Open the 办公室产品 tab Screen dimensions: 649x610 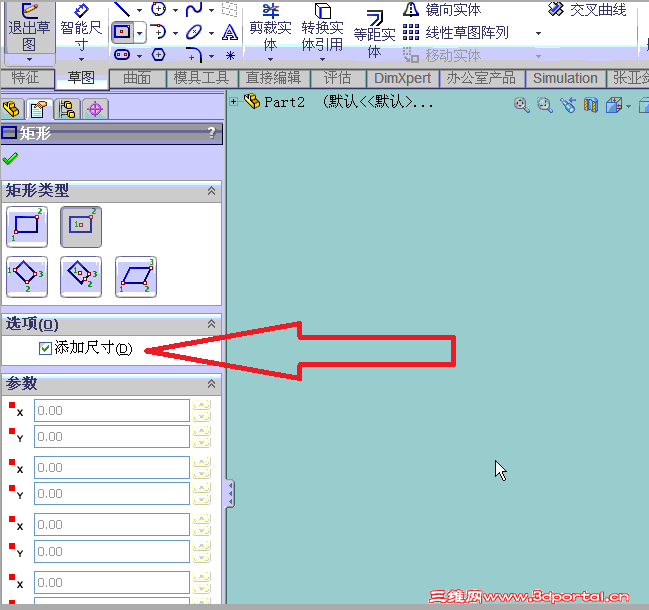pyautogui.click(x=481, y=78)
